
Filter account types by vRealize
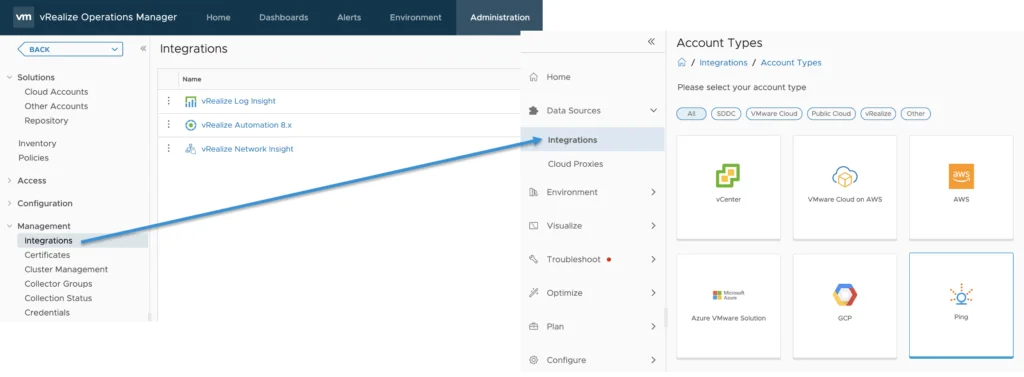pyautogui.click(x=878, y=114)
